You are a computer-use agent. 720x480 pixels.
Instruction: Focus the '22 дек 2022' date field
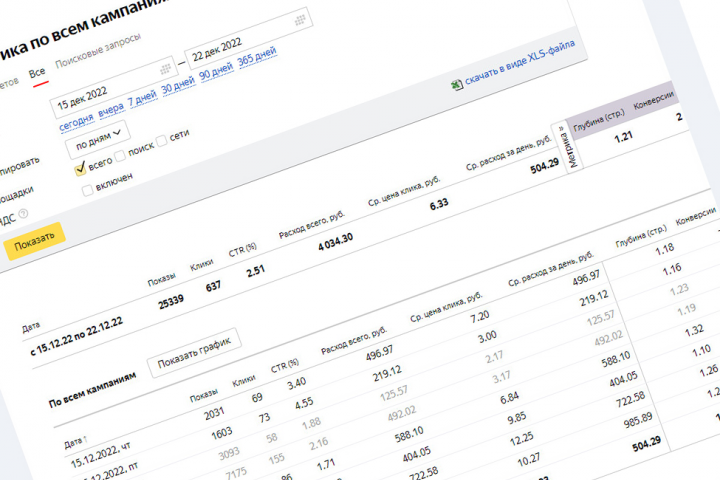(248, 37)
